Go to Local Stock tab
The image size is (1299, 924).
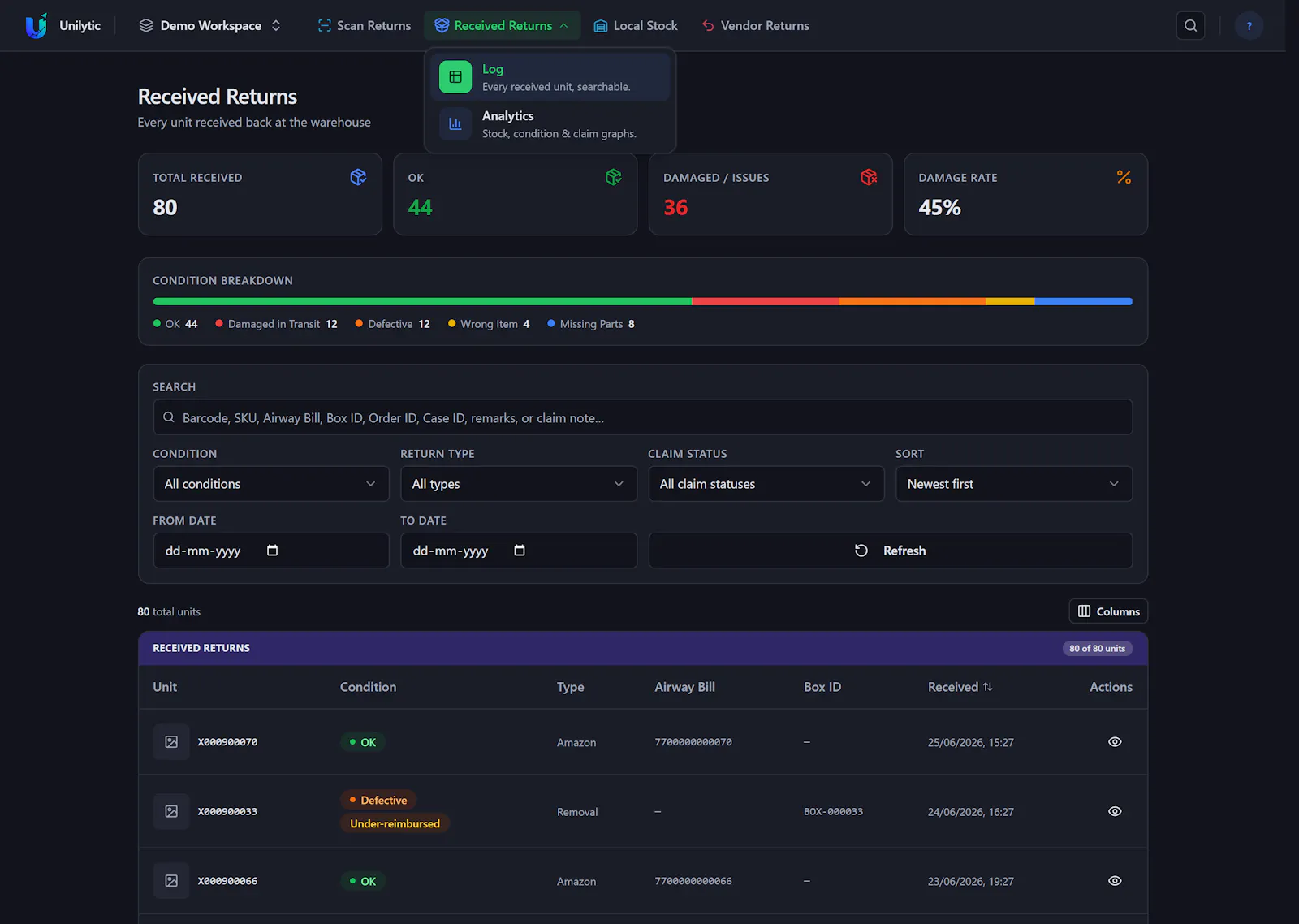point(636,25)
